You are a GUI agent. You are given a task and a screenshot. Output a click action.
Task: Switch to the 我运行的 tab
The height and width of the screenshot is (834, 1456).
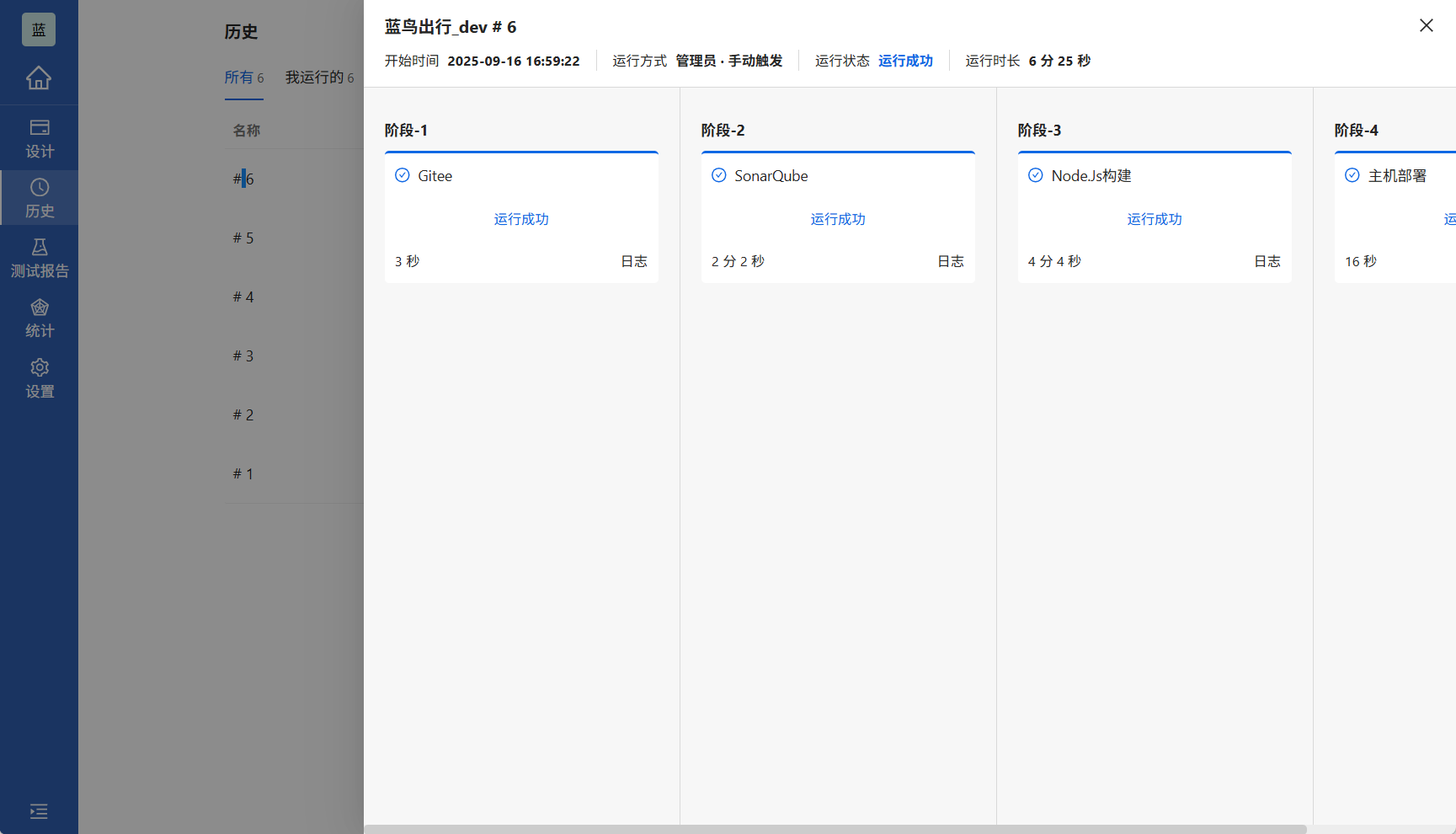[x=316, y=78]
